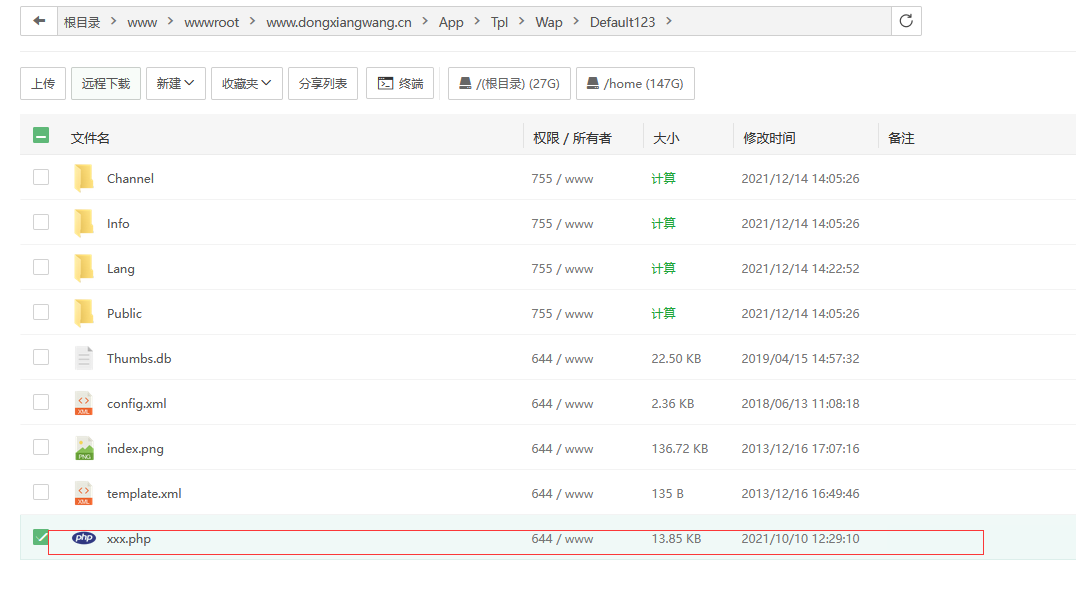The width and height of the screenshot is (1076, 600).
Task: Expand the chevron after 根目录 in the breadcrumb
Action: (113, 21)
